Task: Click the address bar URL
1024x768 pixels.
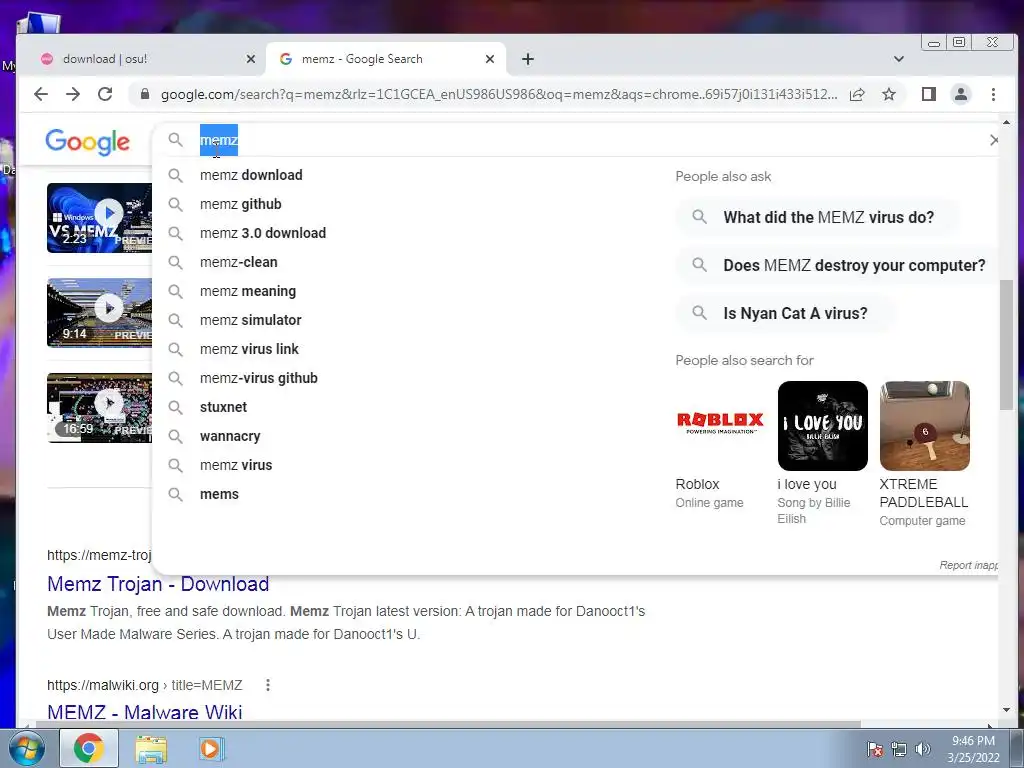Action: click(499, 94)
